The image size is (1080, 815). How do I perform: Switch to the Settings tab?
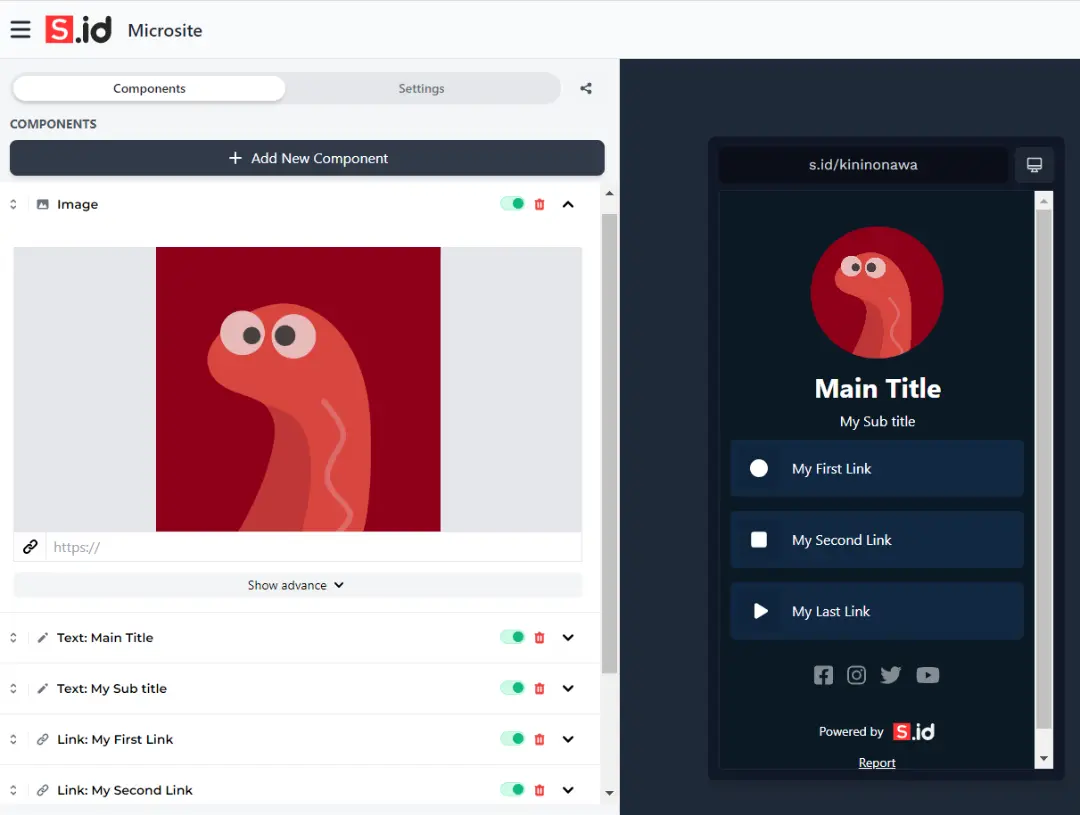(x=421, y=89)
